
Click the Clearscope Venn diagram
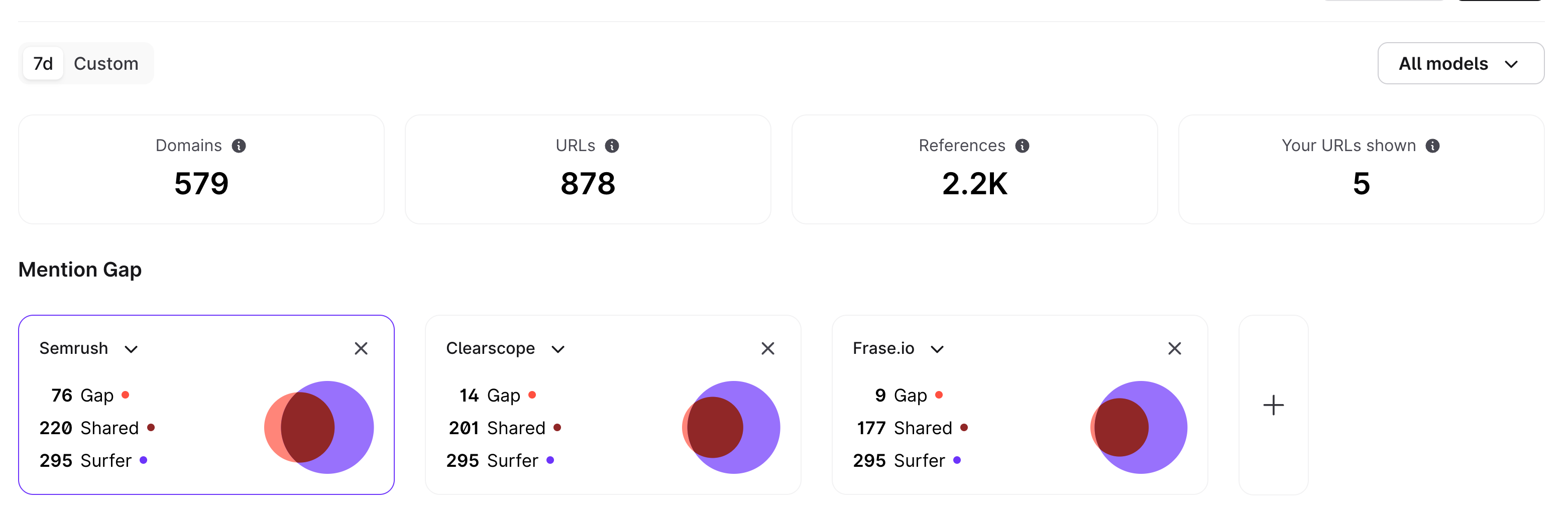(x=731, y=427)
